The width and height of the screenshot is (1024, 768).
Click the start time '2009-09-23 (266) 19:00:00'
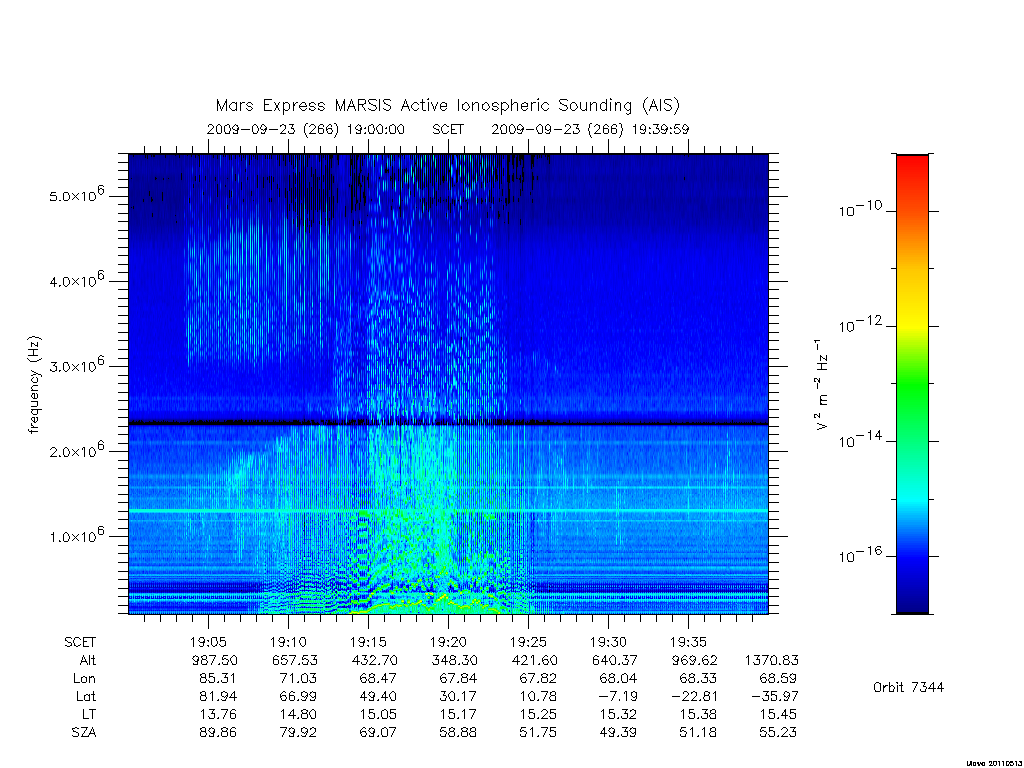(306, 129)
